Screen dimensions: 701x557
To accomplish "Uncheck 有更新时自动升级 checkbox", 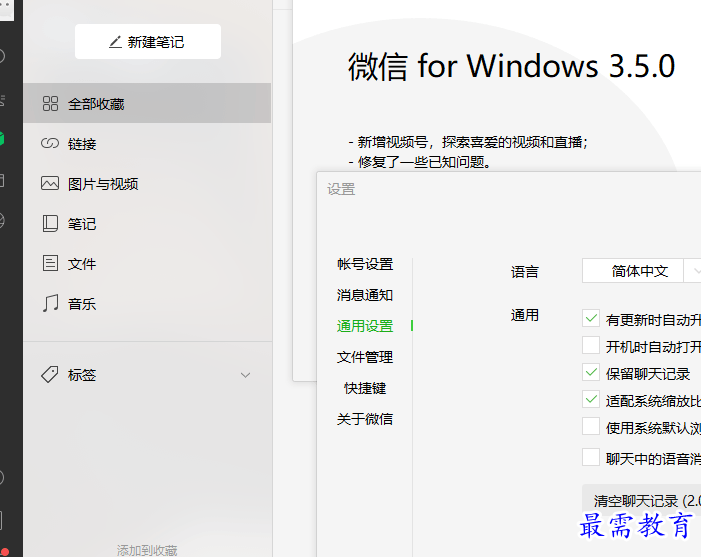I will coord(591,319).
